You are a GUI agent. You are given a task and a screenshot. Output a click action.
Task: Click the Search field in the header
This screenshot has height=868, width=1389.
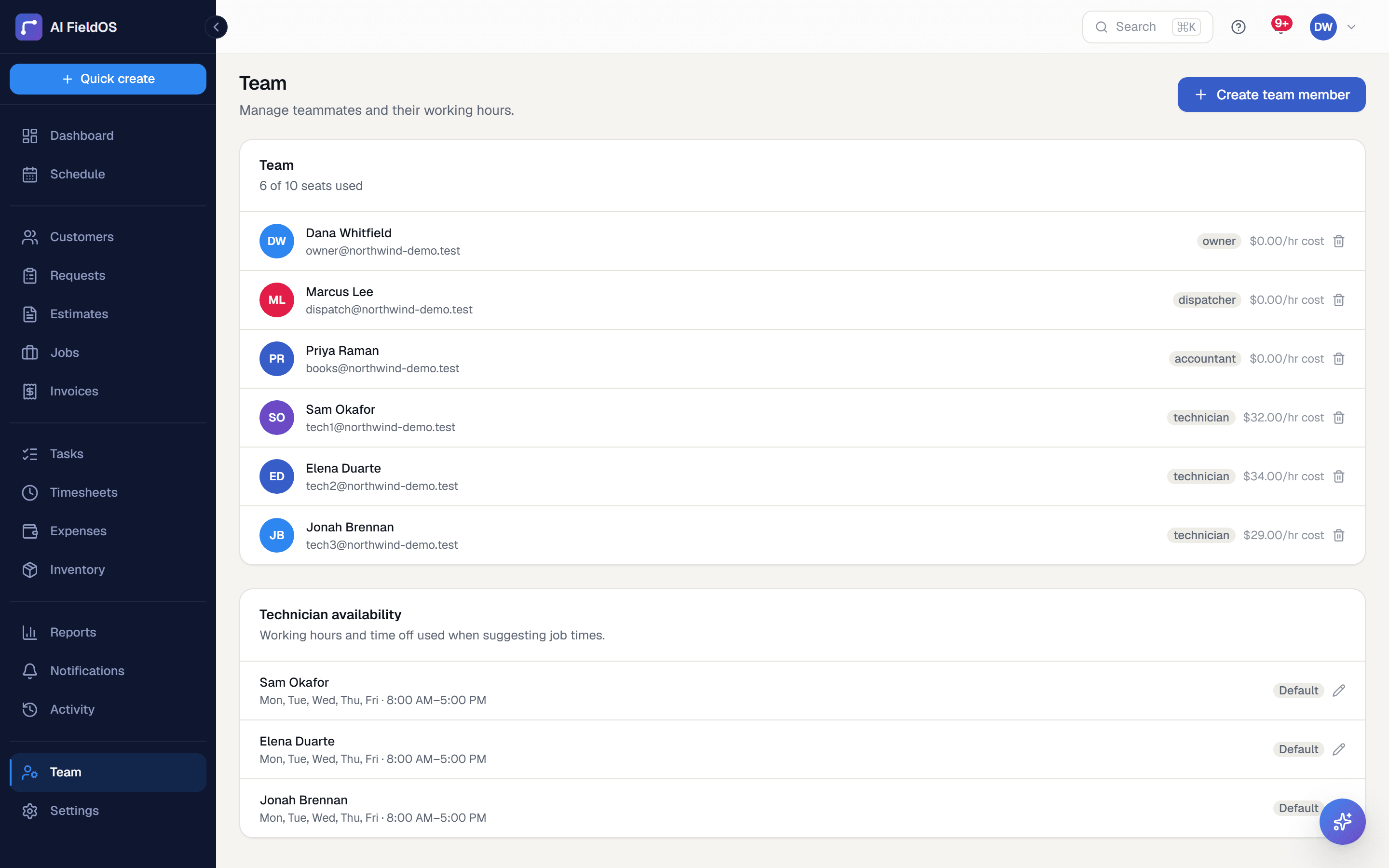[x=1147, y=27]
